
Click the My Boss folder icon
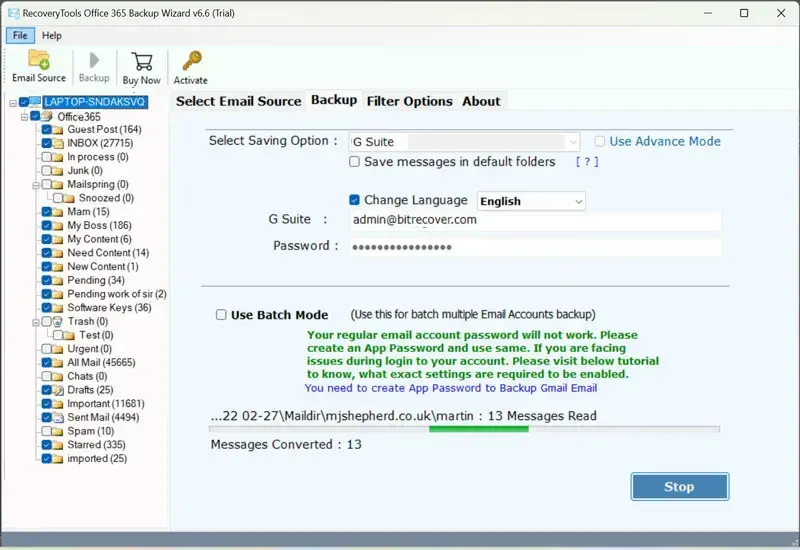[x=58, y=226]
